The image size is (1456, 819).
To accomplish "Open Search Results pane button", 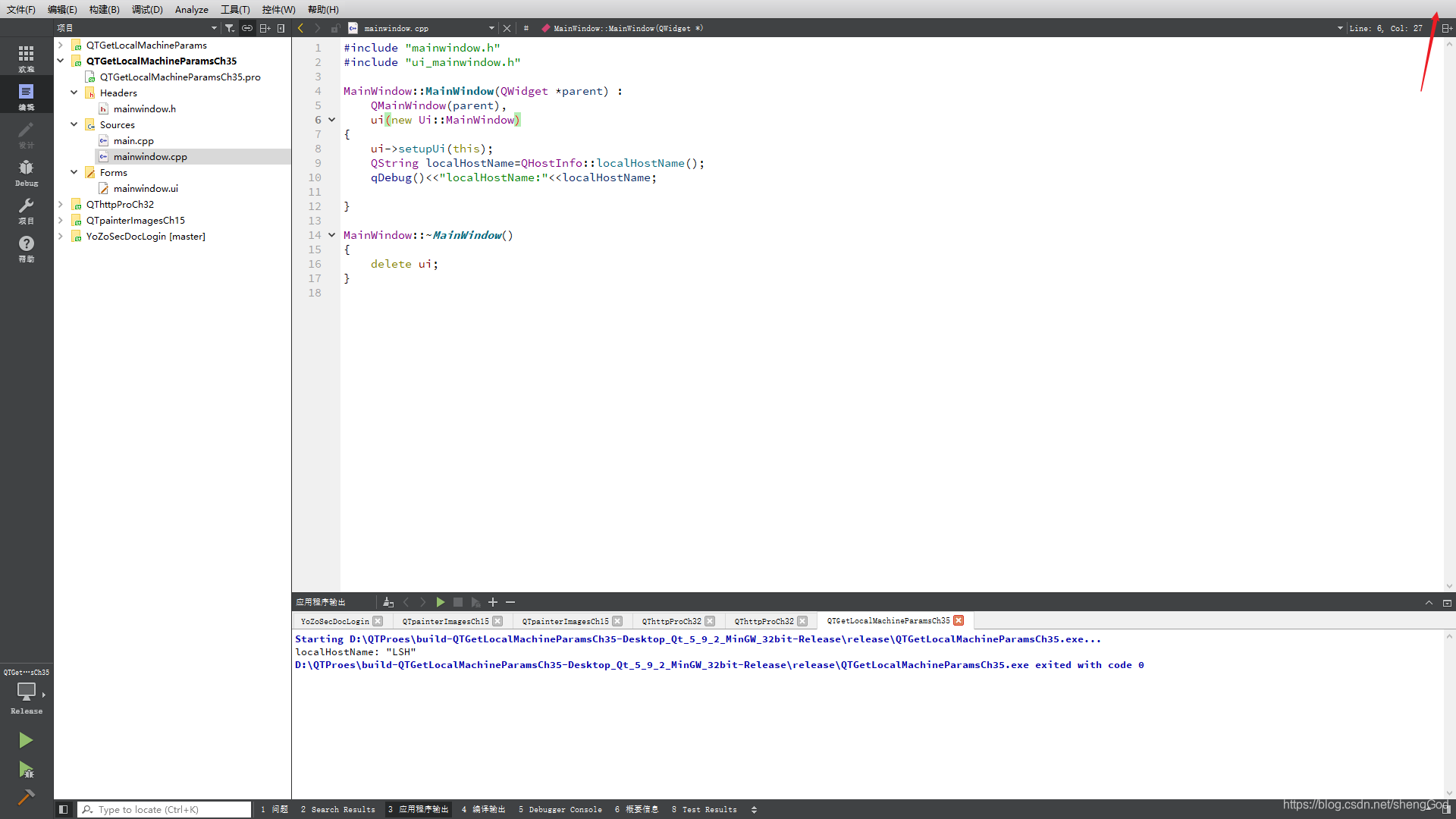I will tap(337, 809).
